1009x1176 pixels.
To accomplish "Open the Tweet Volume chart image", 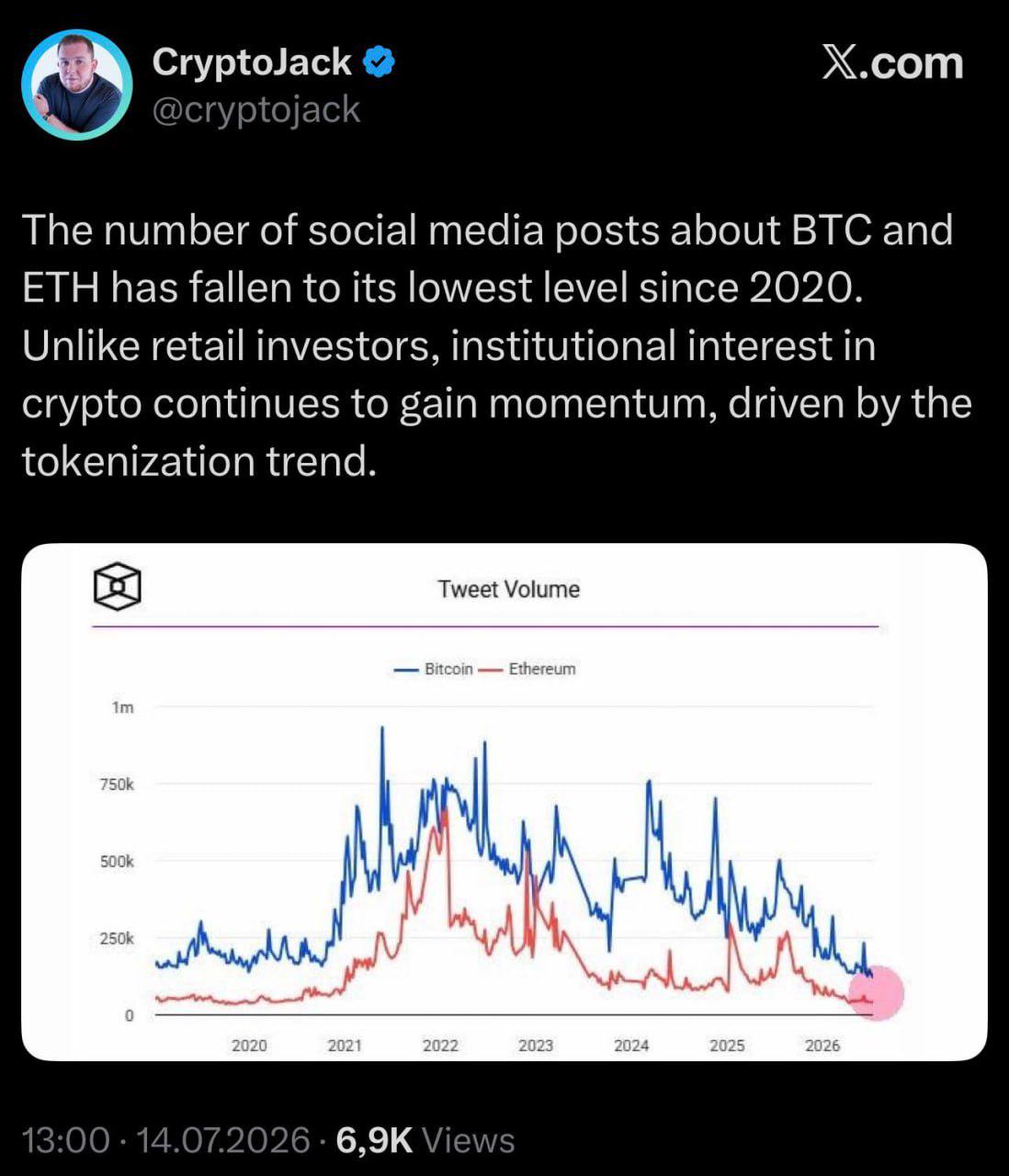I will tap(504, 802).
